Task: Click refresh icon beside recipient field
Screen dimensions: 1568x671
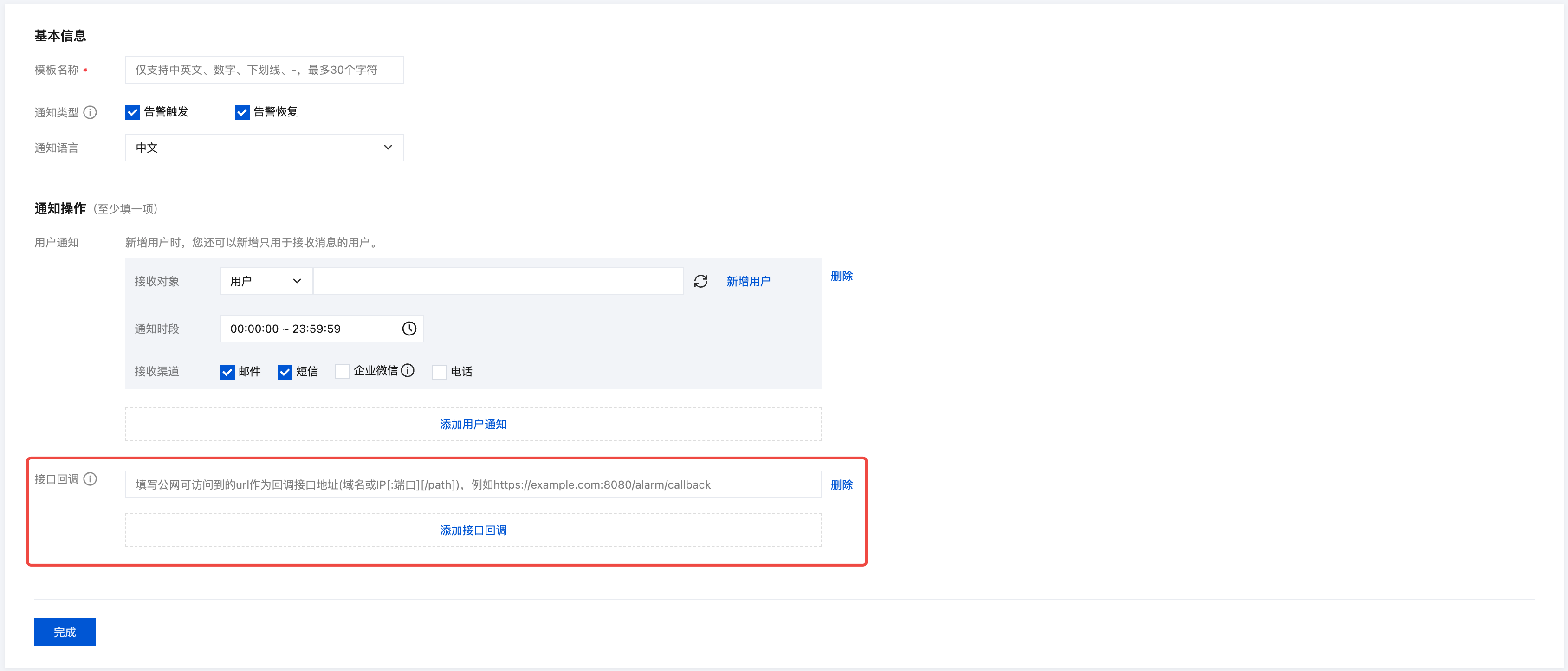Action: point(700,281)
